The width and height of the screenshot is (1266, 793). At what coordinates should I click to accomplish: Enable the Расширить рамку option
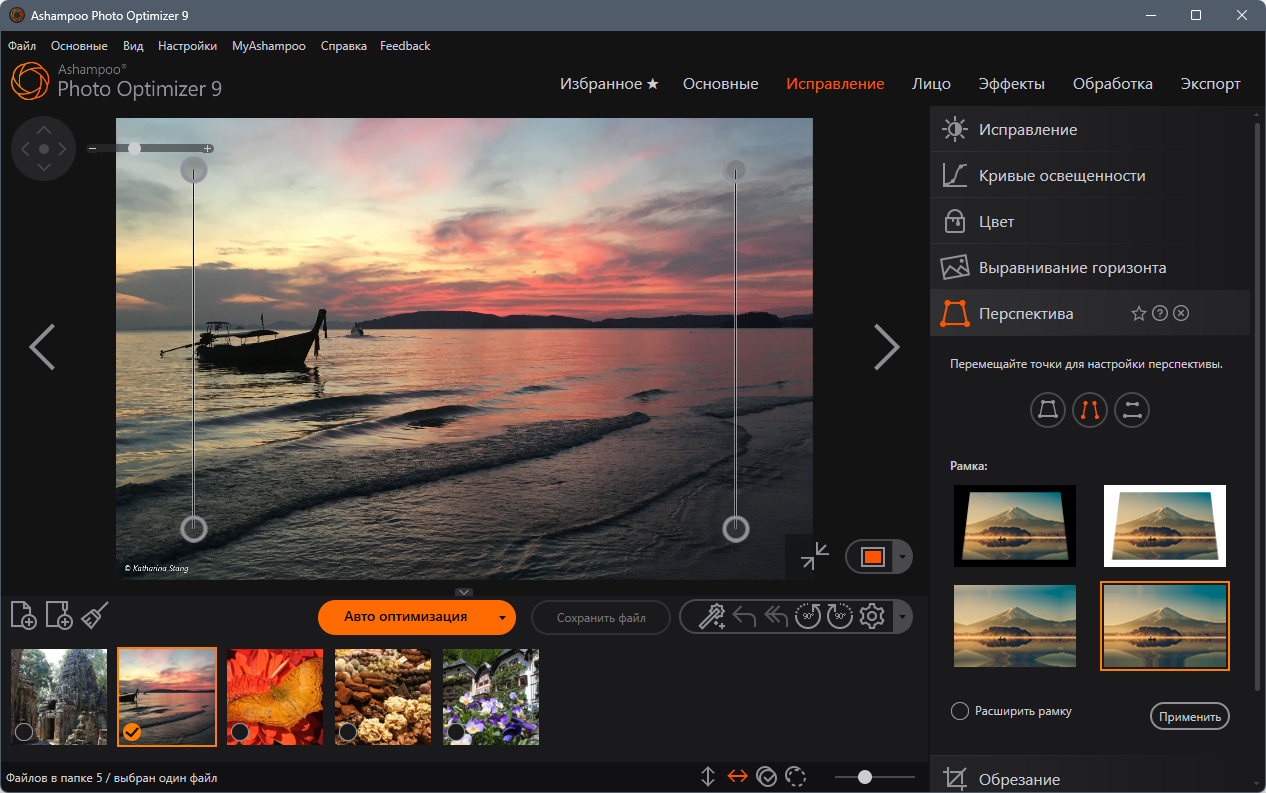tap(959, 711)
